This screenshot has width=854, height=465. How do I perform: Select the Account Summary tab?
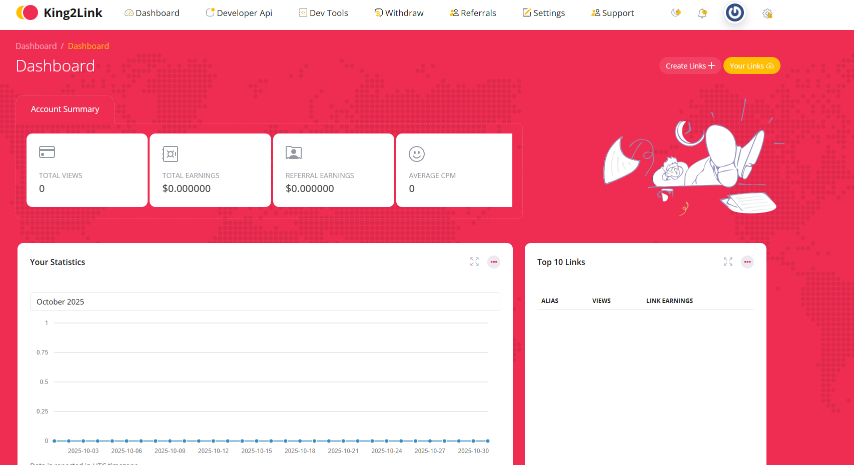(65, 109)
